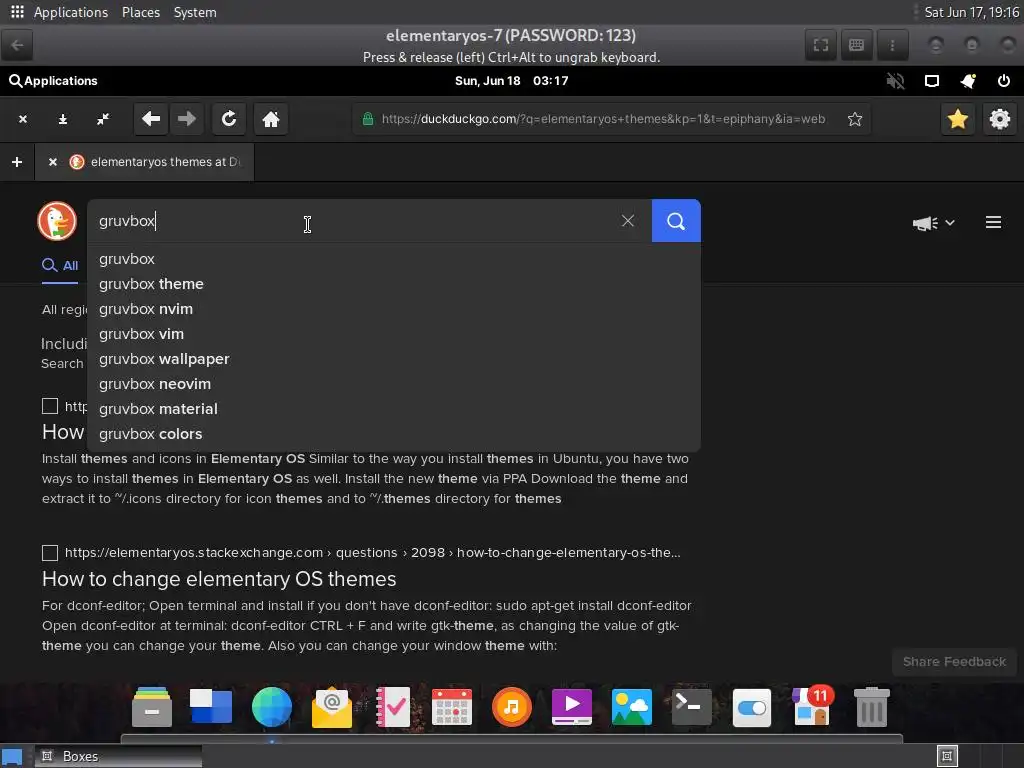
Task: Open the Trash from the dock
Action: (x=872, y=707)
